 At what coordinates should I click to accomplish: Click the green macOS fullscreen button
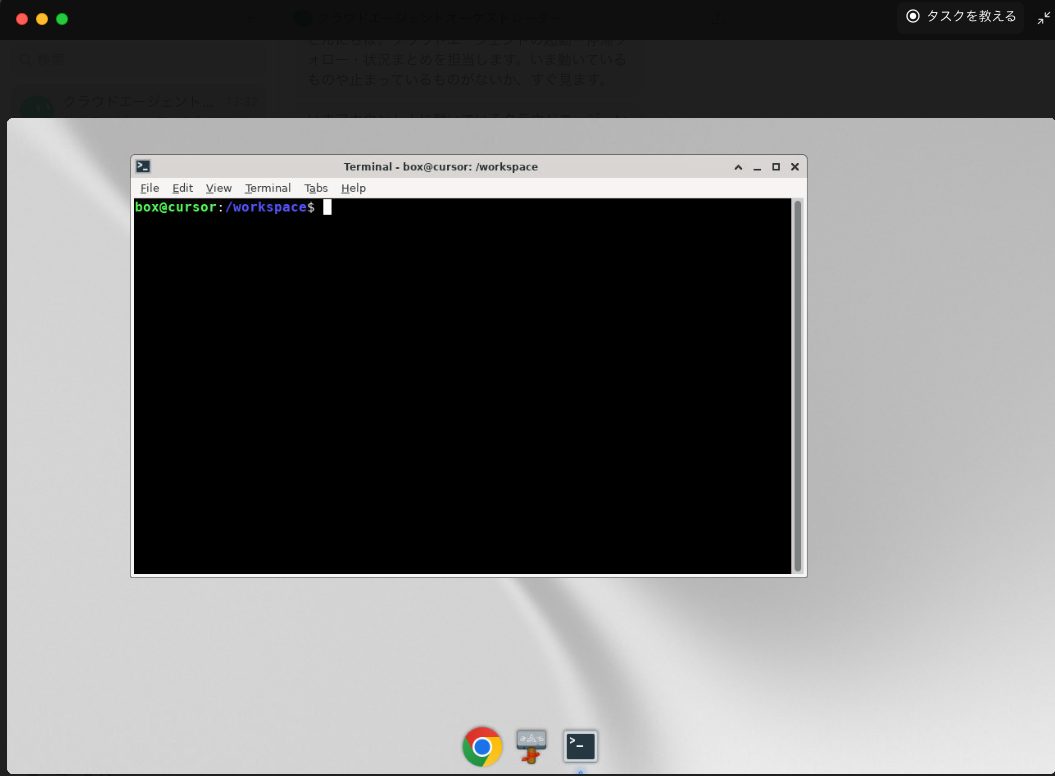(x=62, y=19)
